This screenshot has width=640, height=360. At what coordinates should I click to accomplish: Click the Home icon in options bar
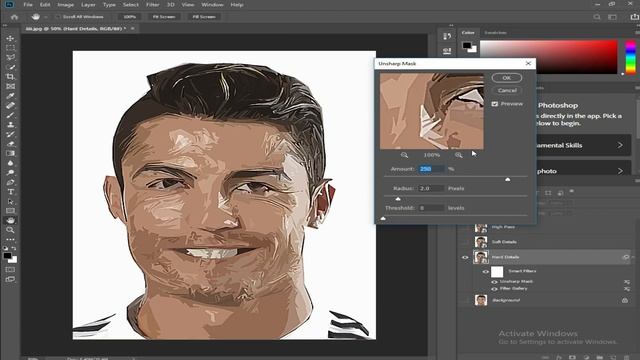[14, 17]
